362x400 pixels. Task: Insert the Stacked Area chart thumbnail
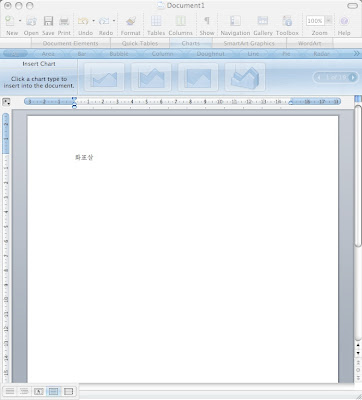(x=151, y=77)
